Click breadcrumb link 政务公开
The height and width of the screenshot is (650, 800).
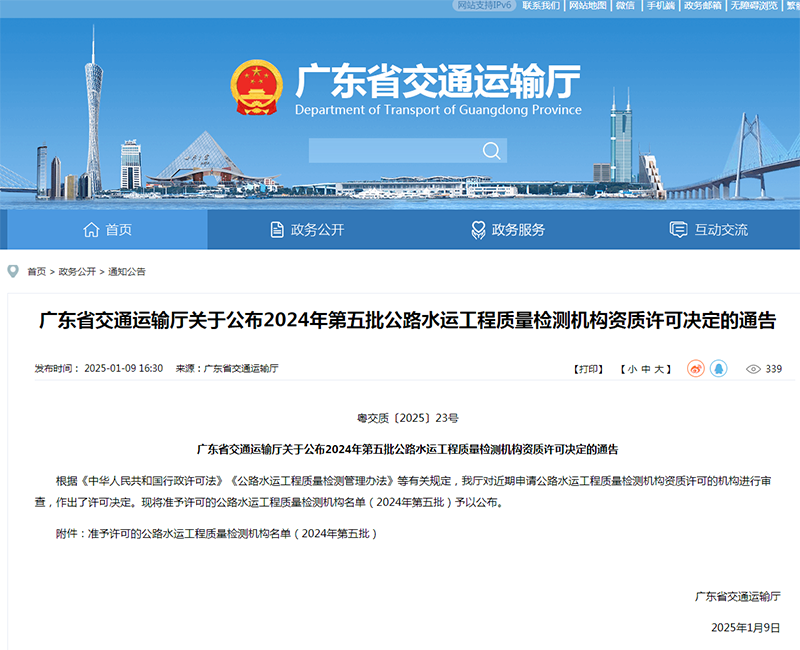click(x=77, y=271)
